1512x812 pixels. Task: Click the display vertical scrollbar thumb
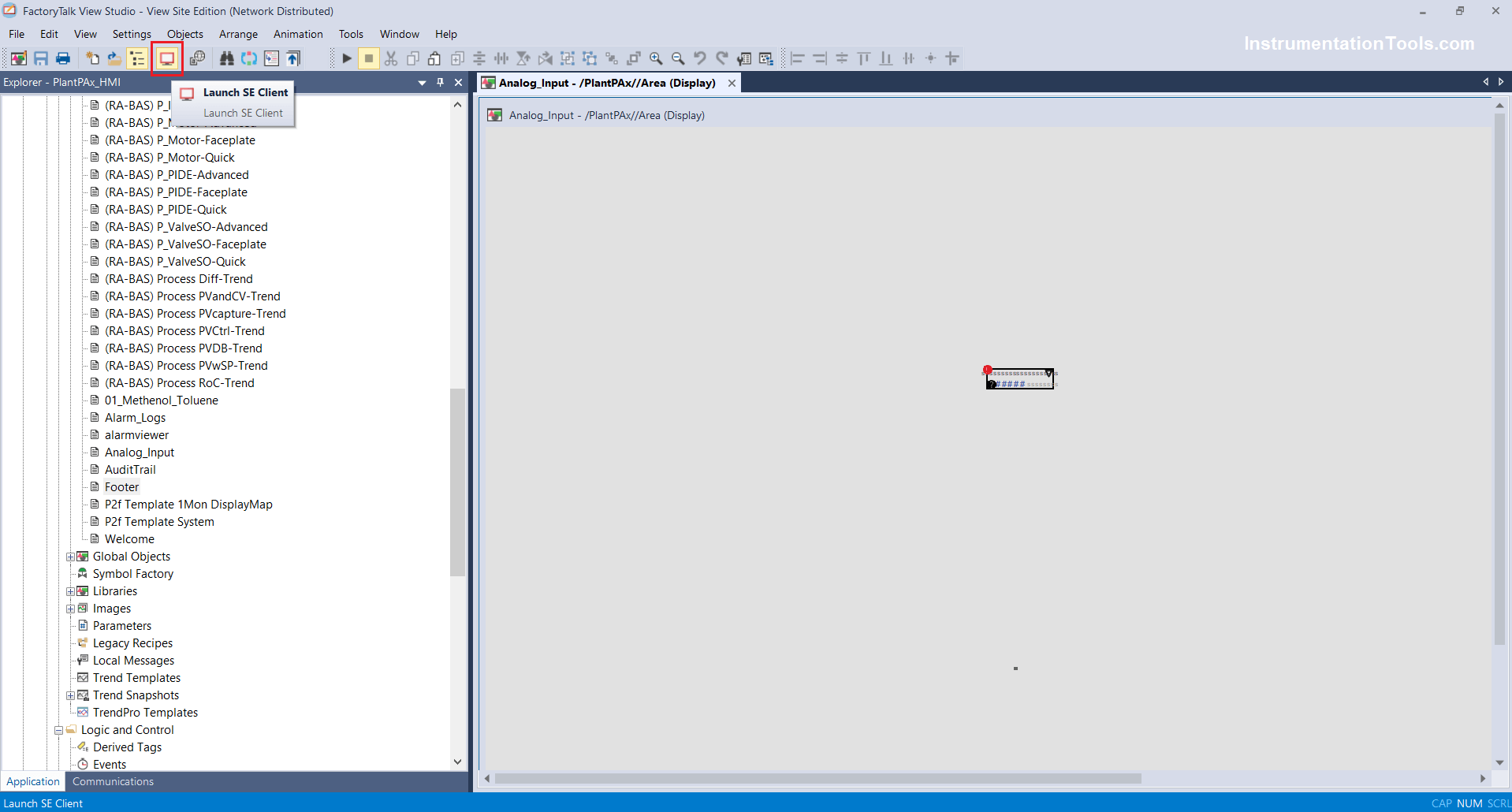tap(1499, 379)
